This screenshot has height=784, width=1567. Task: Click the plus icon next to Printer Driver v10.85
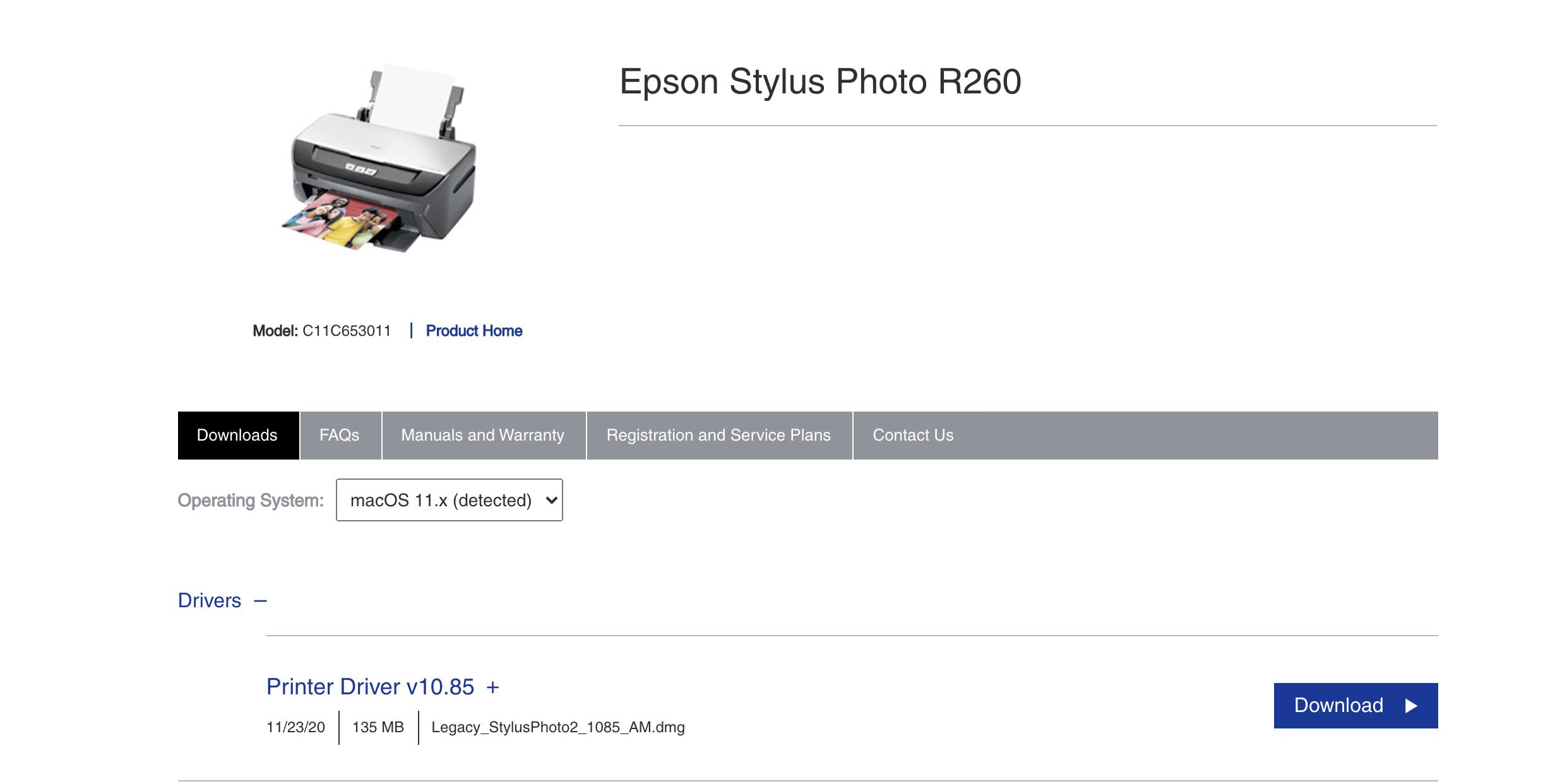tap(493, 687)
